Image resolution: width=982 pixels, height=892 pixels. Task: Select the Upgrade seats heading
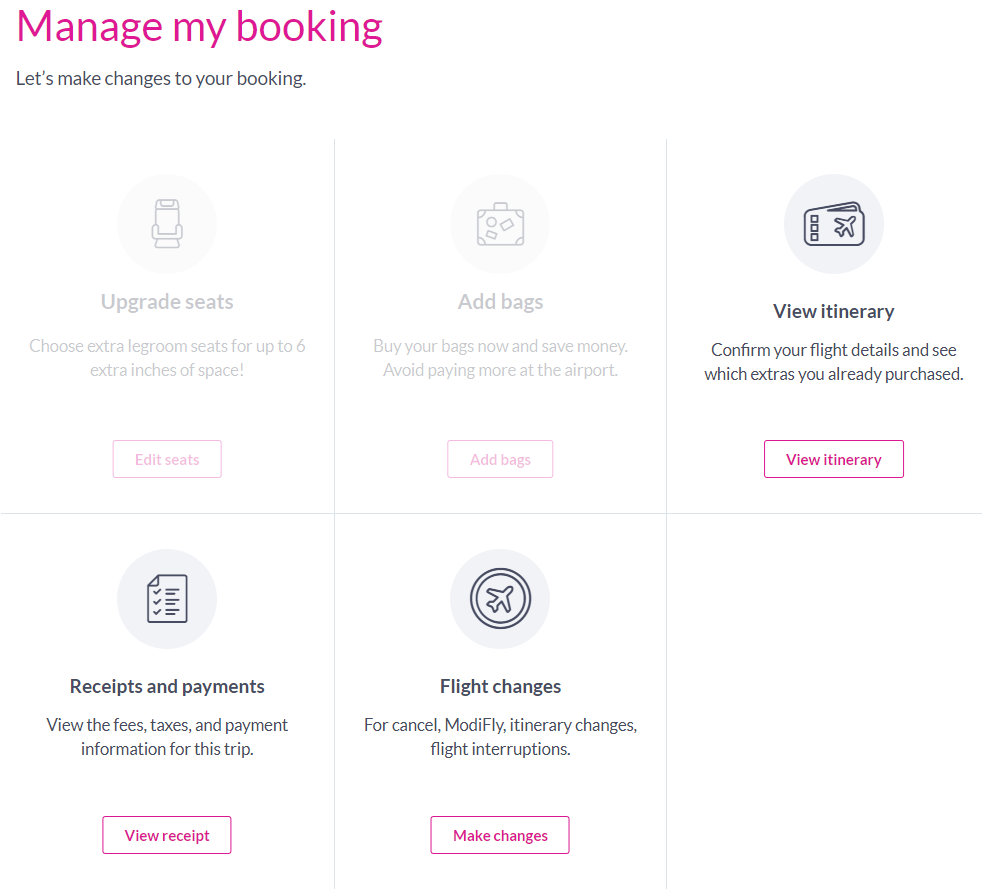[167, 302]
